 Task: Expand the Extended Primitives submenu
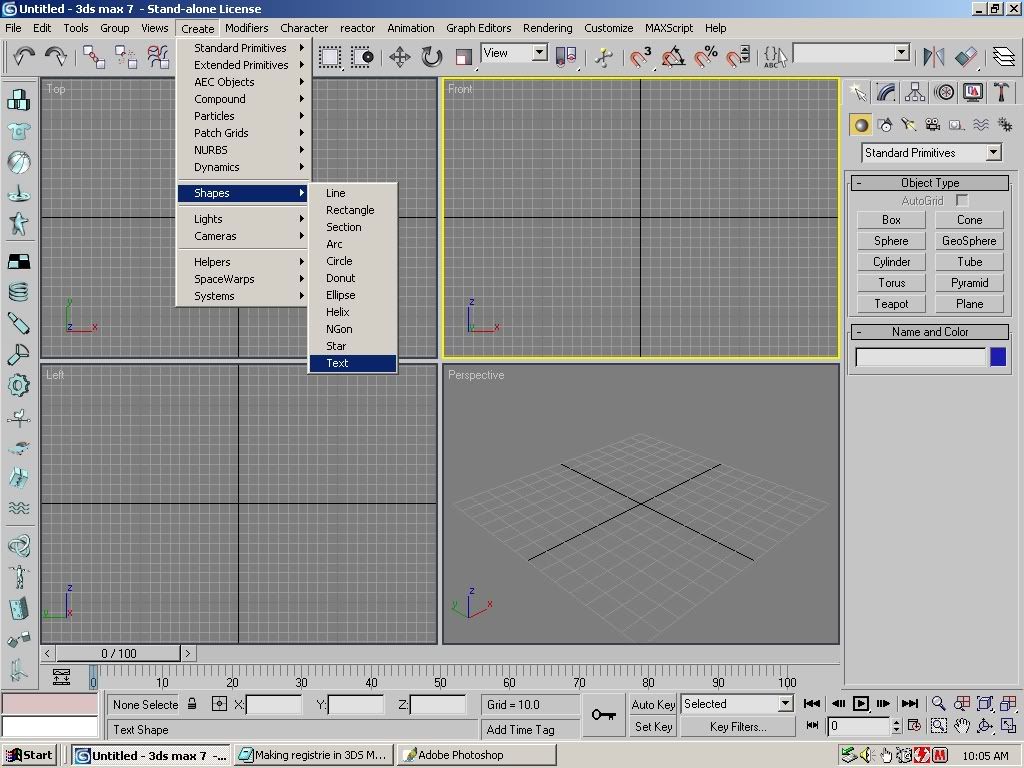tap(243, 65)
